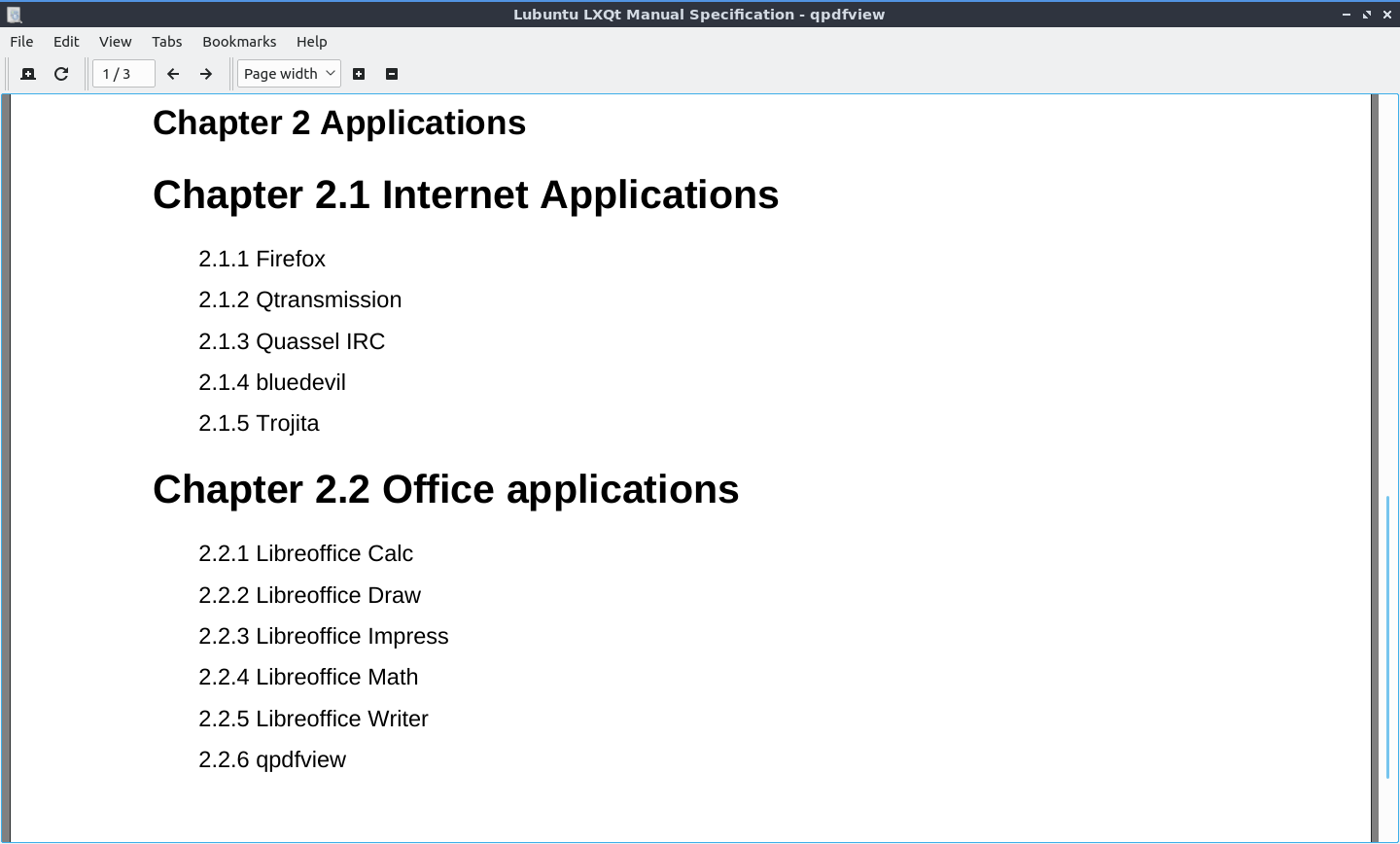Viewport: 1400px width, 844px height.
Task: Click the current page number field
Action: coord(122,74)
